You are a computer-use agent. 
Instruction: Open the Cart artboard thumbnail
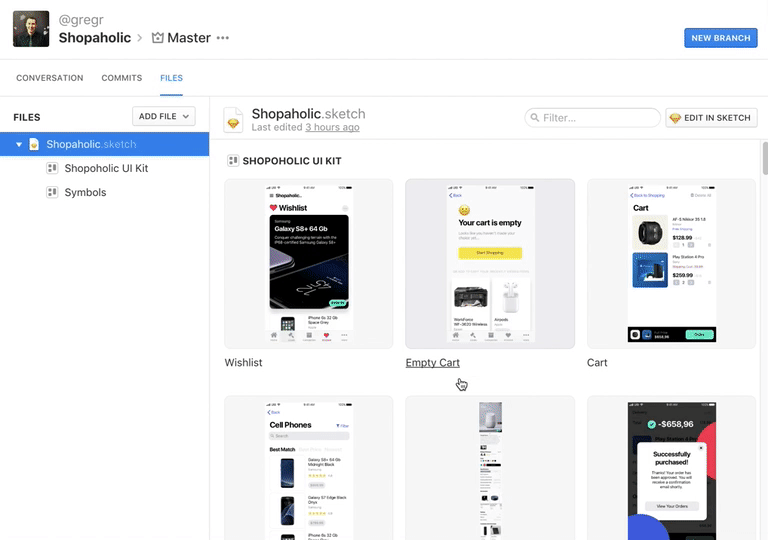[x=672, y=264]
